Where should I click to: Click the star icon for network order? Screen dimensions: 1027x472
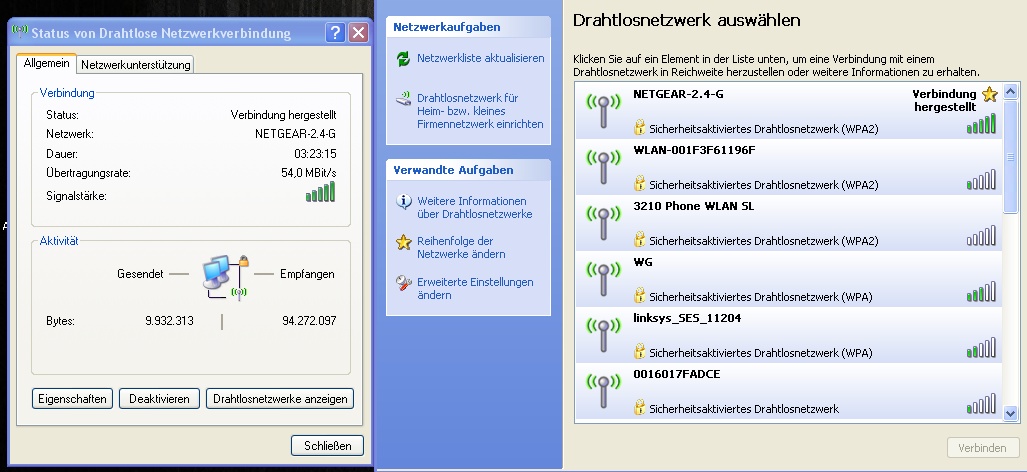[x=404, y=242]
